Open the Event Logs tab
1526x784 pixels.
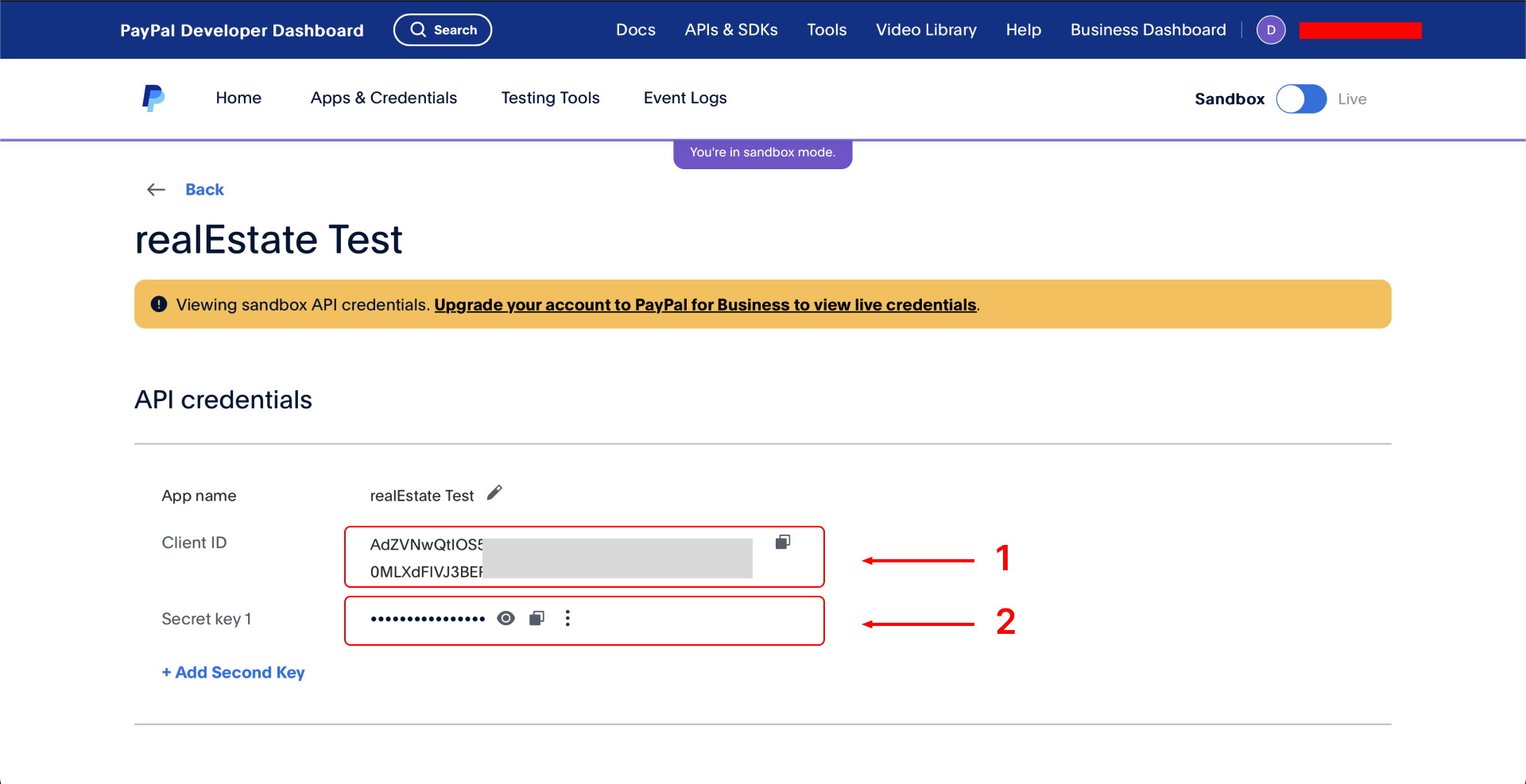coord(685,98)
